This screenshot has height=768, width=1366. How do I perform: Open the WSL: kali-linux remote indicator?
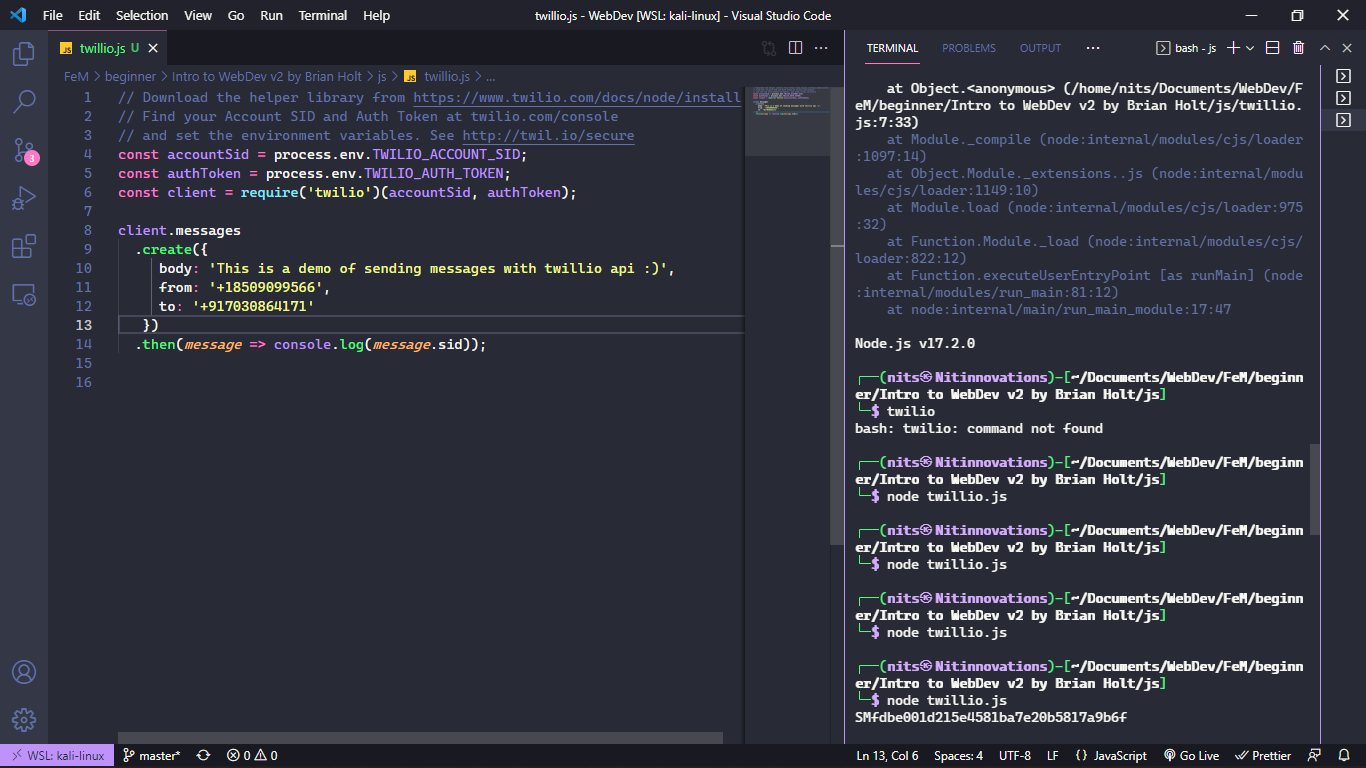point(57,756)
